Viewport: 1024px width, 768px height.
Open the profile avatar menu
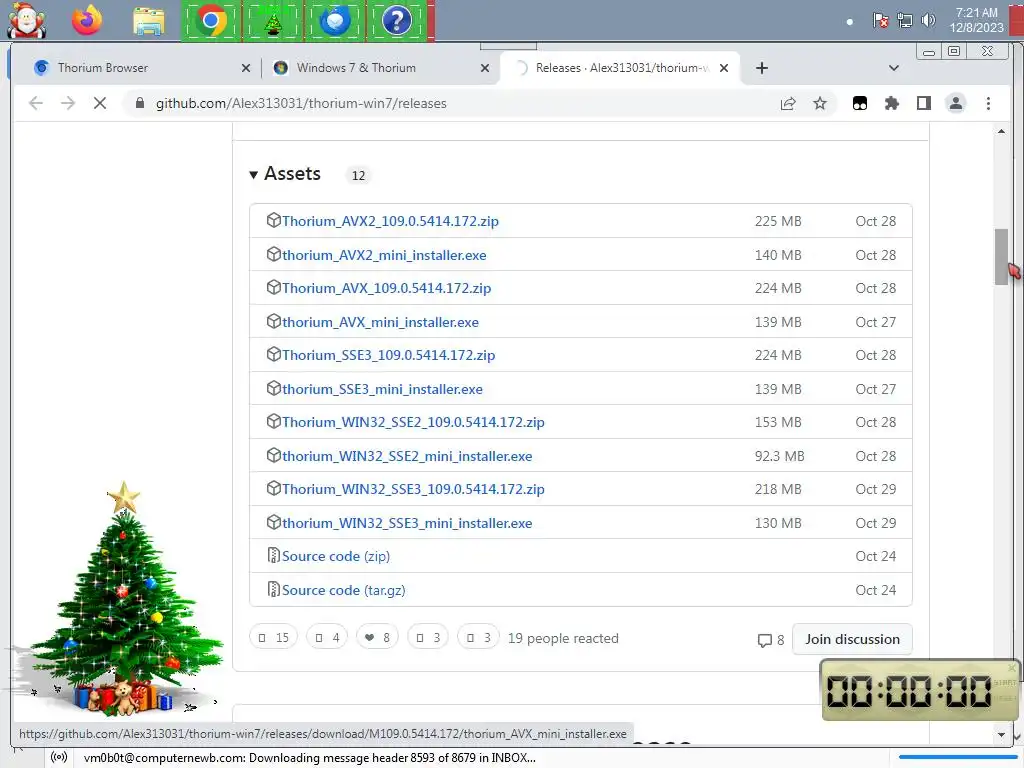(x=955, y=103)
